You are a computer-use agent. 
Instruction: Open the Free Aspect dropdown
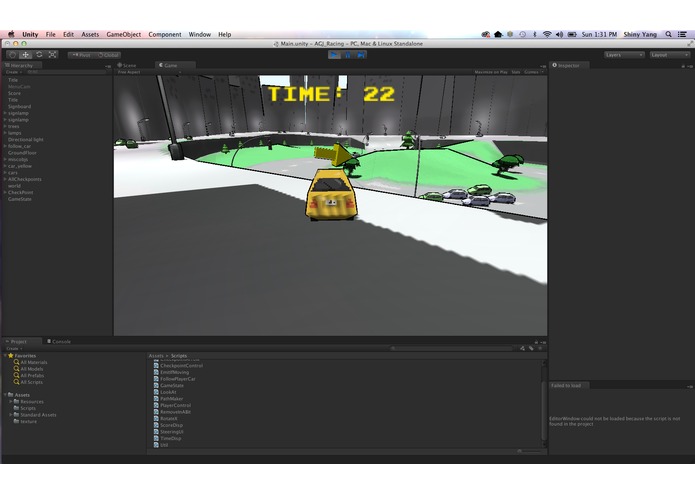(149, 72)
